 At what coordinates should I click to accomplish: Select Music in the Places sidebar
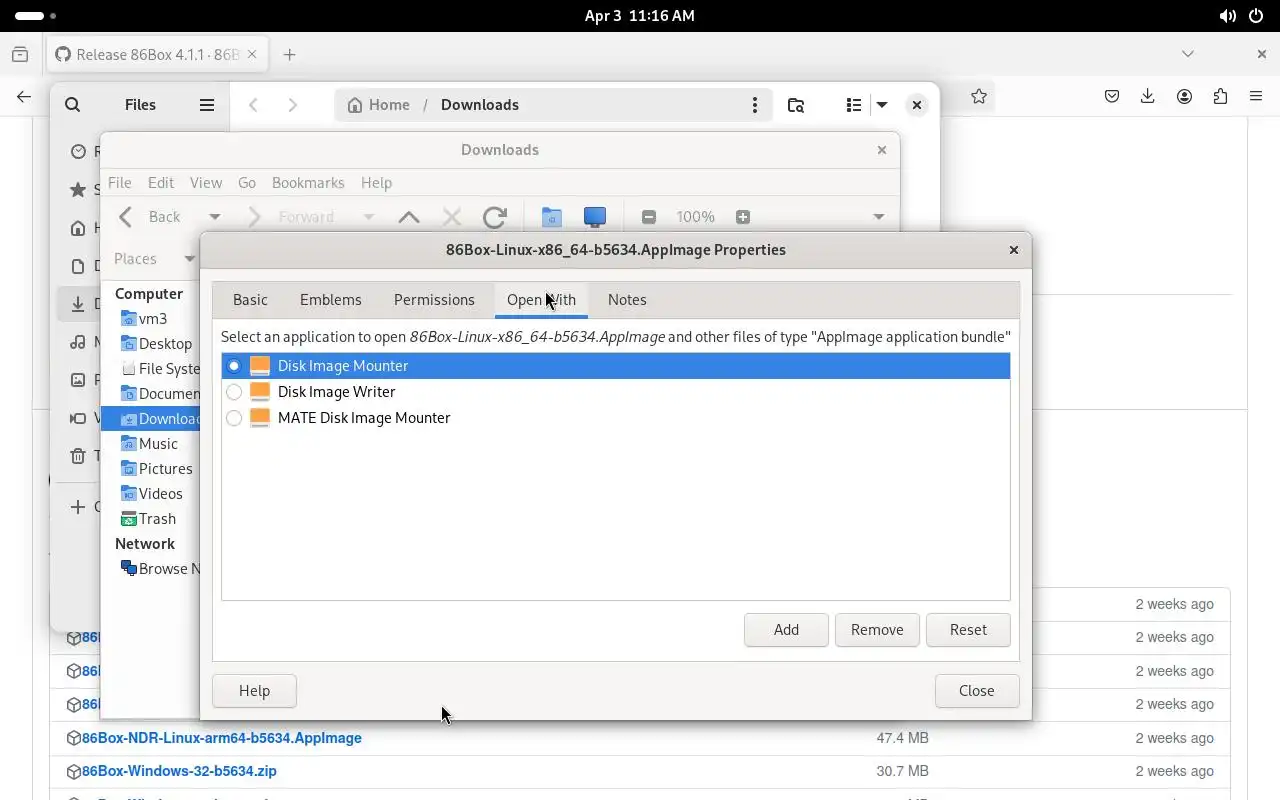[x=158, y=444]
